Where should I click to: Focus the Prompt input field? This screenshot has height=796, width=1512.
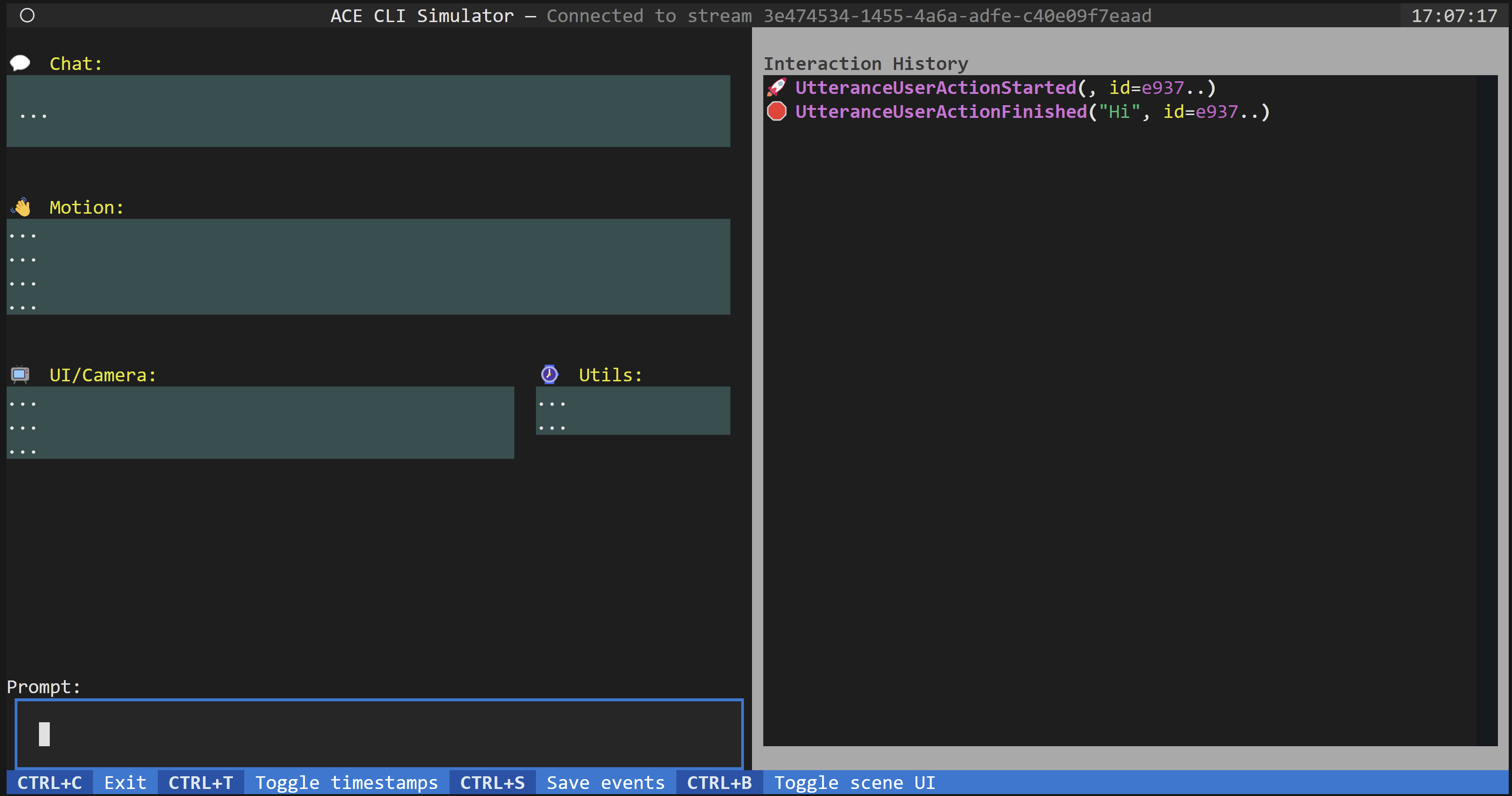[x=379, y=734]
